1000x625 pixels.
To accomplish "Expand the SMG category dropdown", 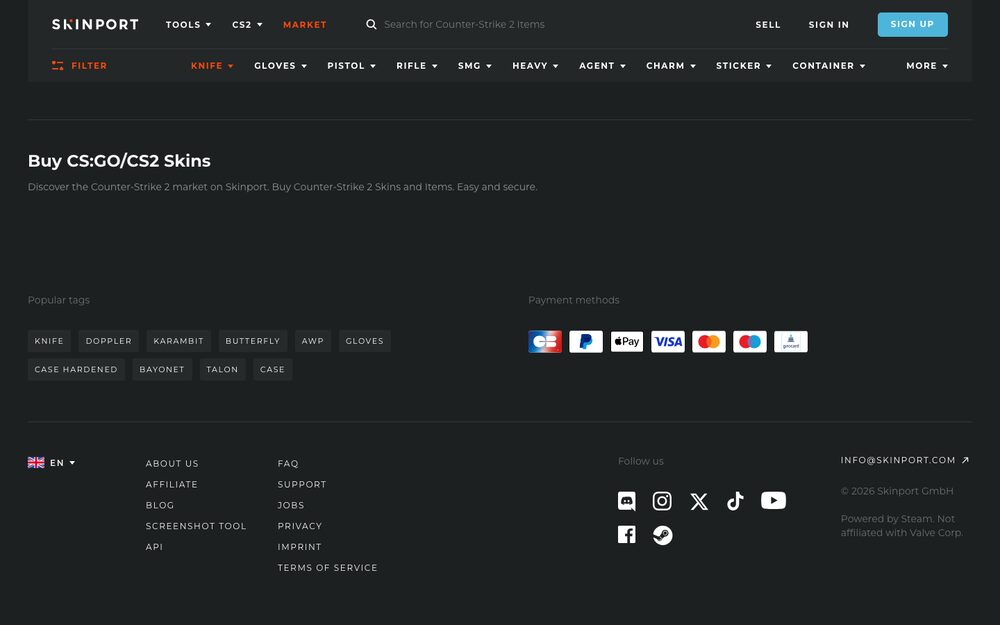I will click(x=475, y=66).
